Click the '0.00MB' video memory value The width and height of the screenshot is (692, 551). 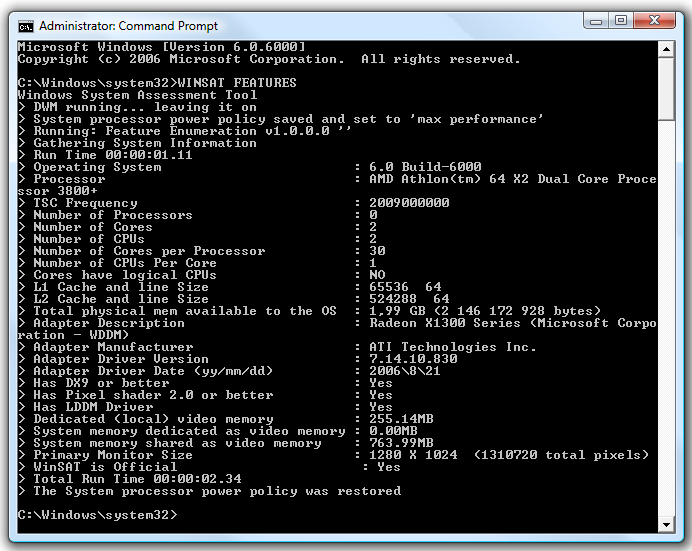pos(393,431)
